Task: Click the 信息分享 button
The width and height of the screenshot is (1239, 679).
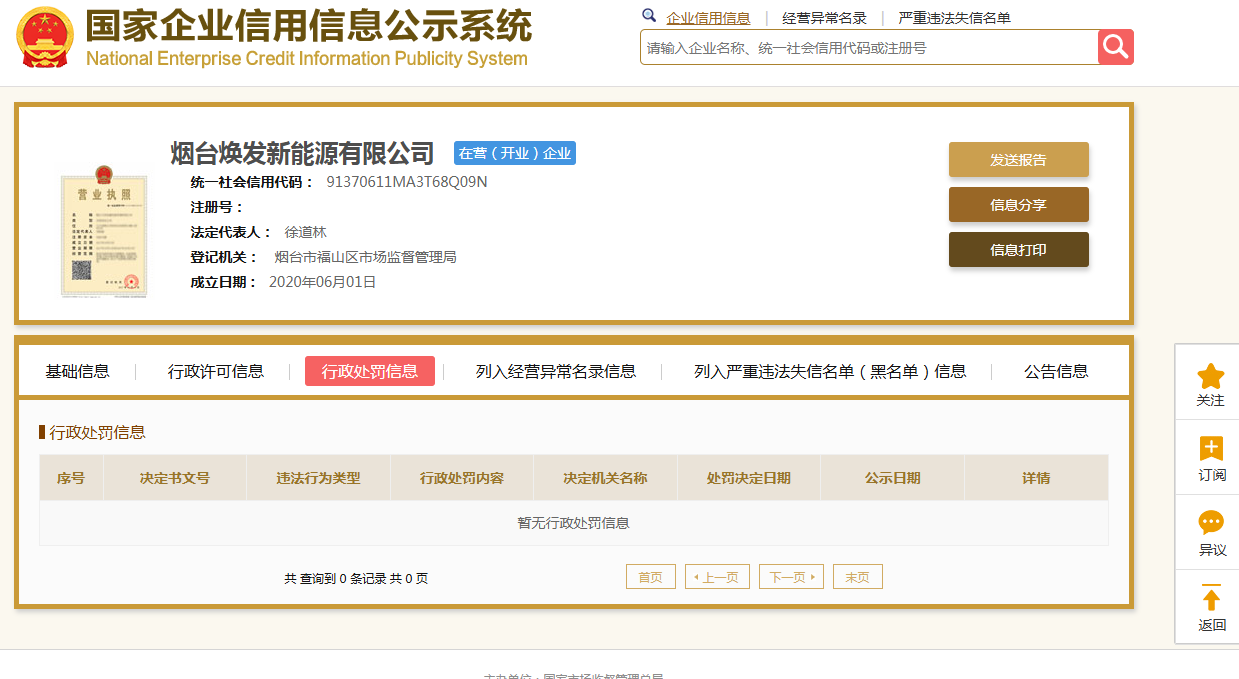Action: pos(1019,205)
